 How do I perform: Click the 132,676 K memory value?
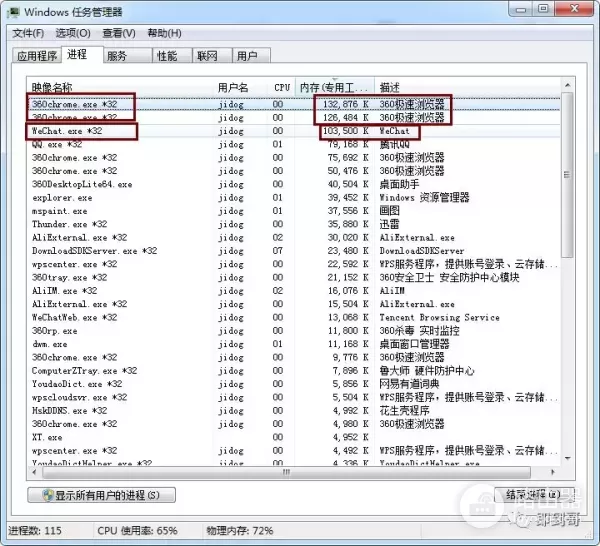point(346,104)
